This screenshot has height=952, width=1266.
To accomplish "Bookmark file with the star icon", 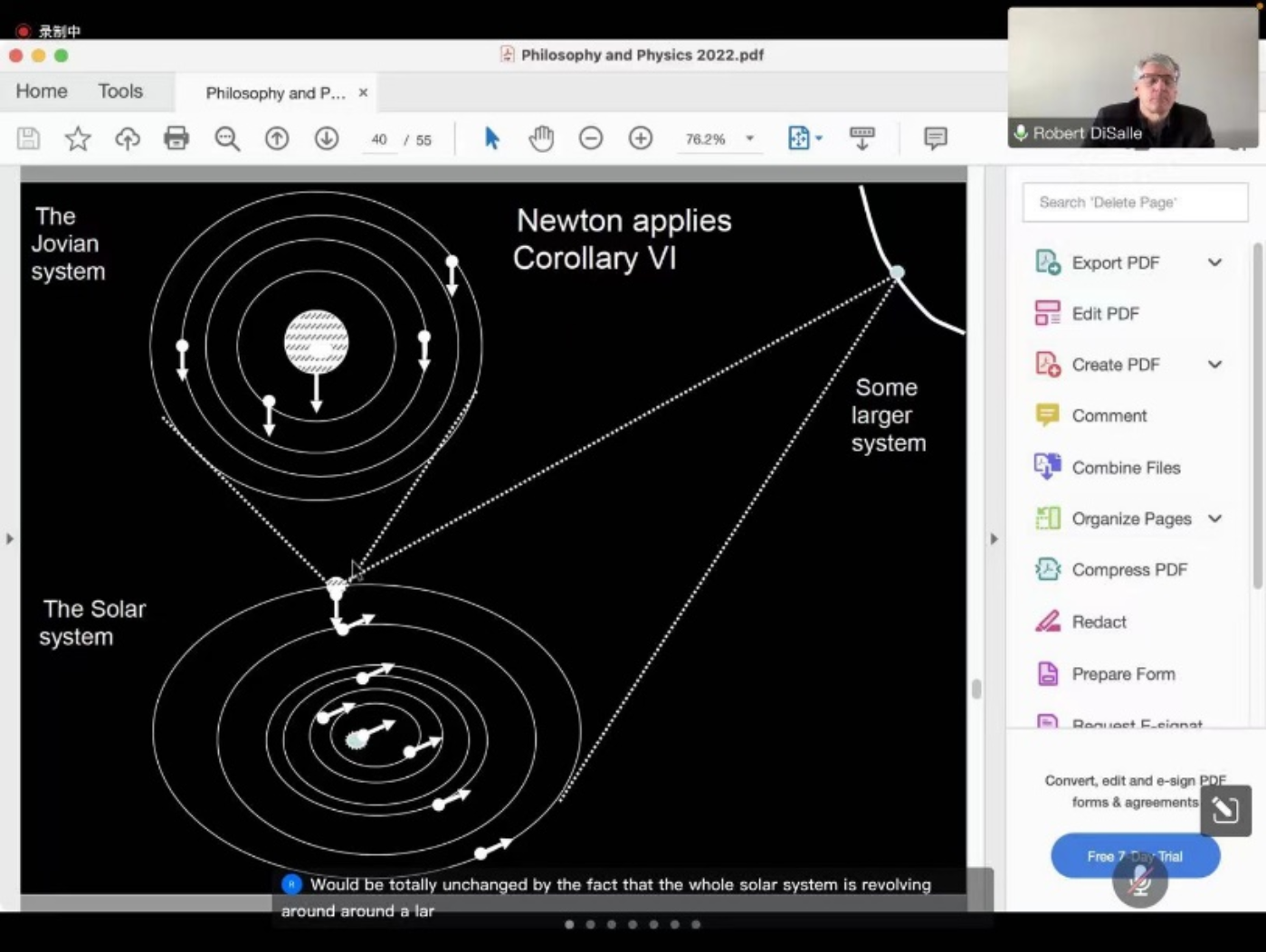I will coord(78,138).
